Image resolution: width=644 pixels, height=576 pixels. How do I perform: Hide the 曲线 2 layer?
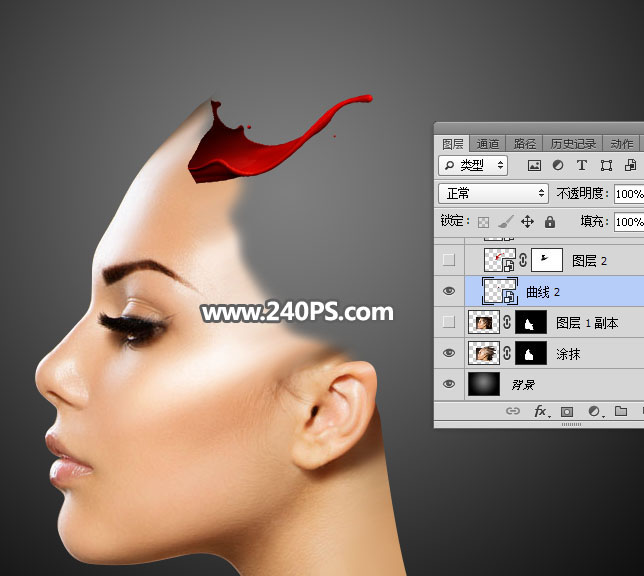coord(449,291)
